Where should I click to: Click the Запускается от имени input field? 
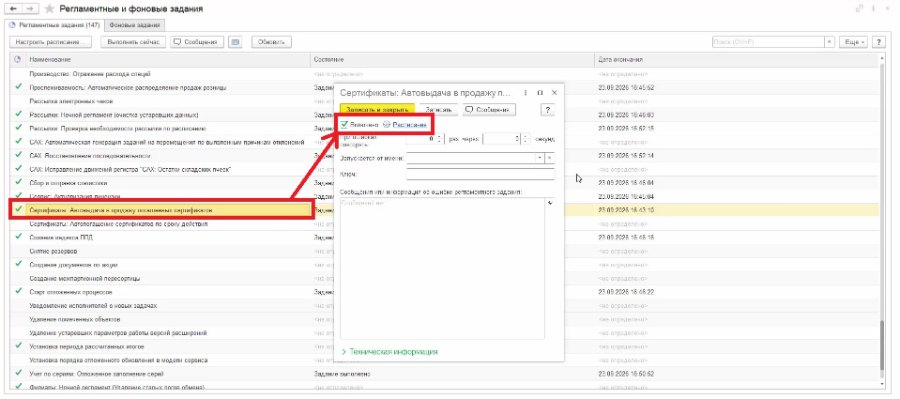click(x=470, y=158)
